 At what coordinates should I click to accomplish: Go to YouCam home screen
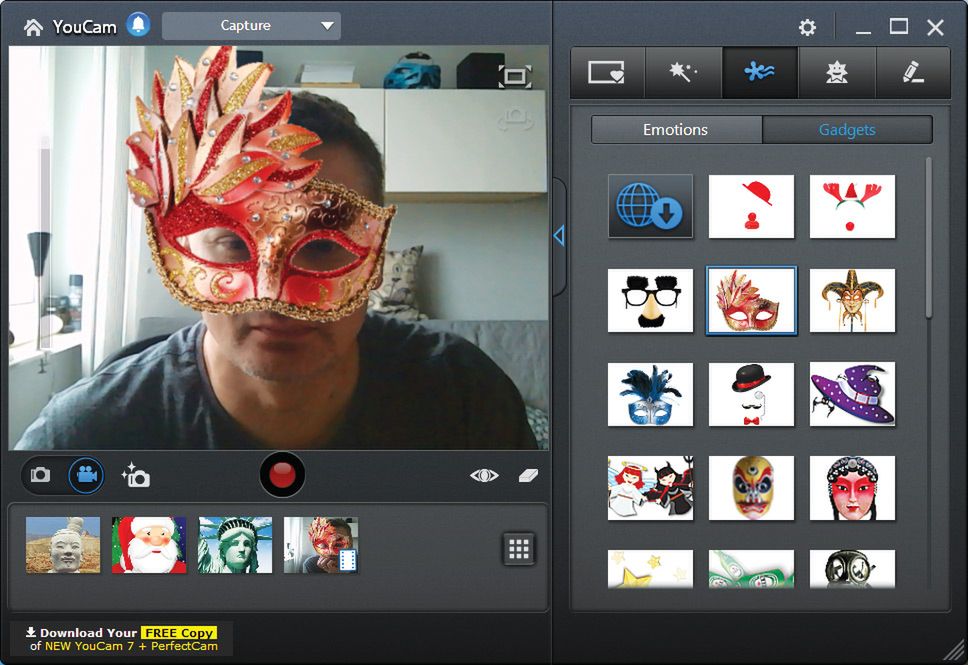[33, 27]
